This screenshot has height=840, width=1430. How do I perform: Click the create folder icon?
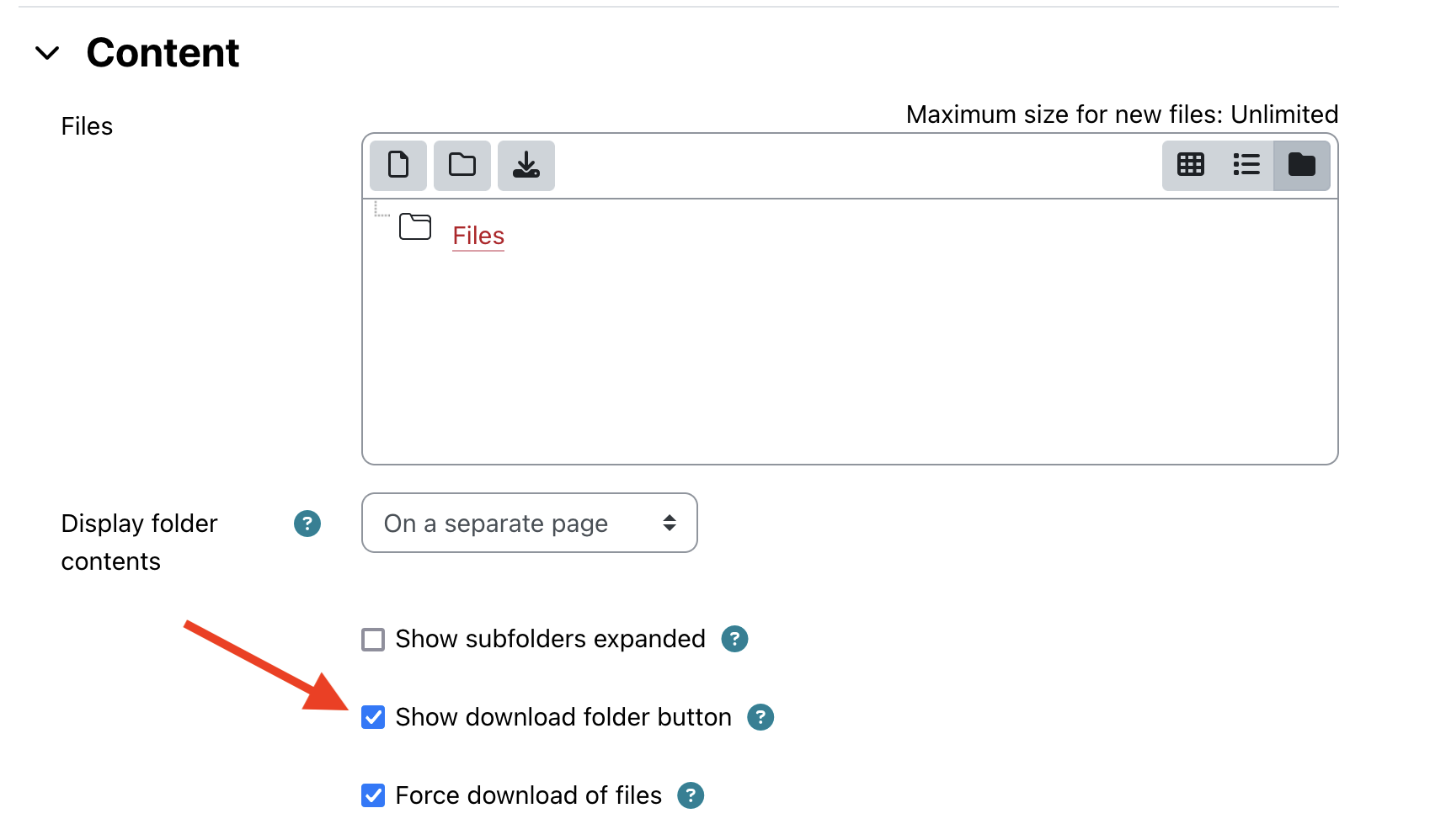click(462, 165)
